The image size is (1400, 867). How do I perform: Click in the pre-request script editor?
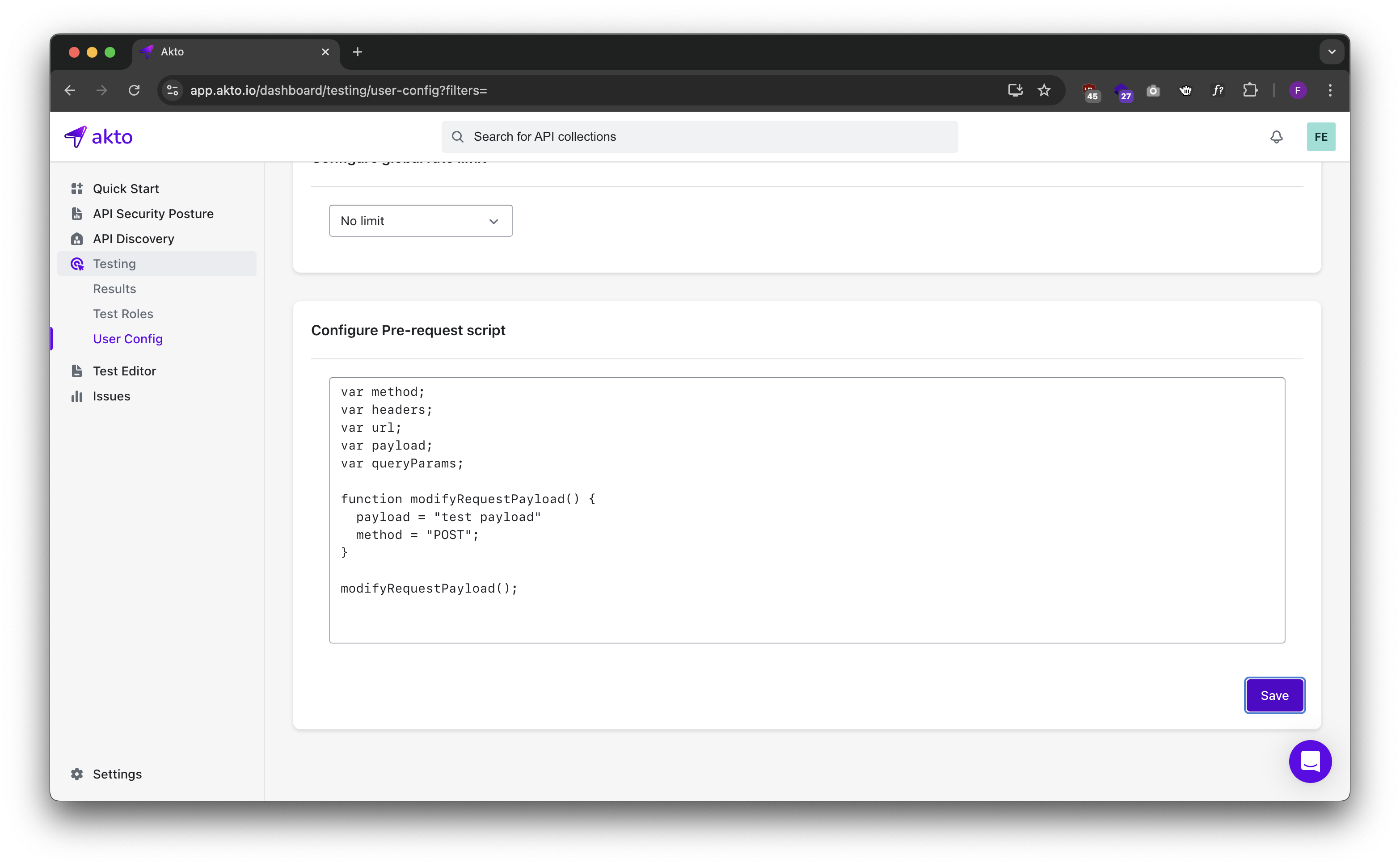click(806, 510)
